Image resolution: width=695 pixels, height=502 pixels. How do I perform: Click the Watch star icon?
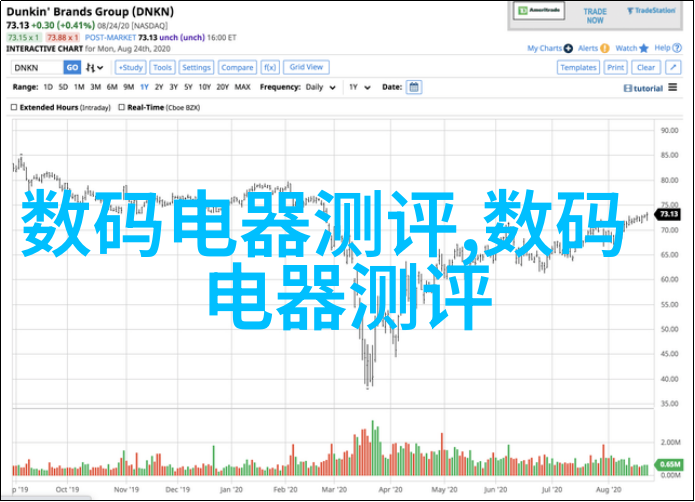coord(644,48)
